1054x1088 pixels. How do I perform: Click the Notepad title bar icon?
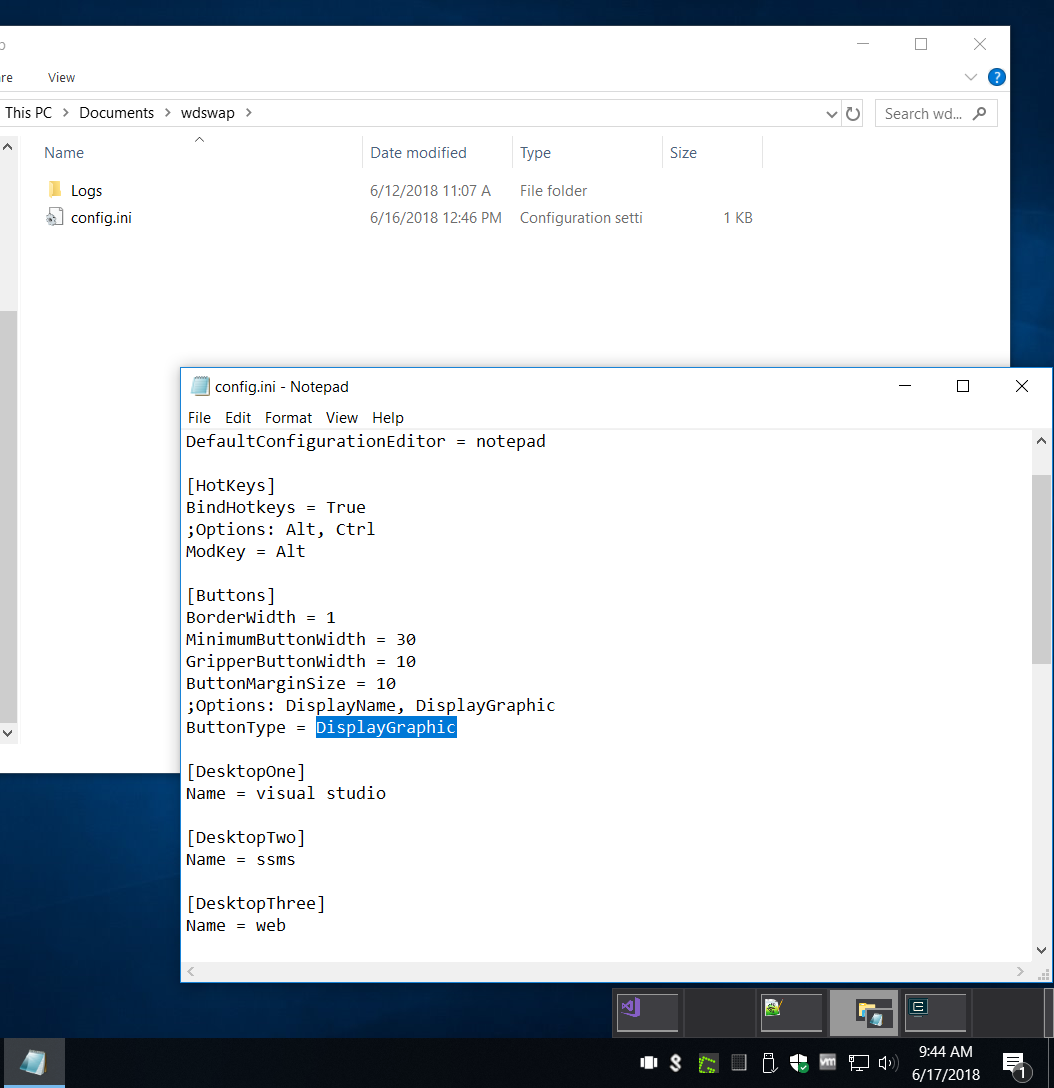[201, 386]
